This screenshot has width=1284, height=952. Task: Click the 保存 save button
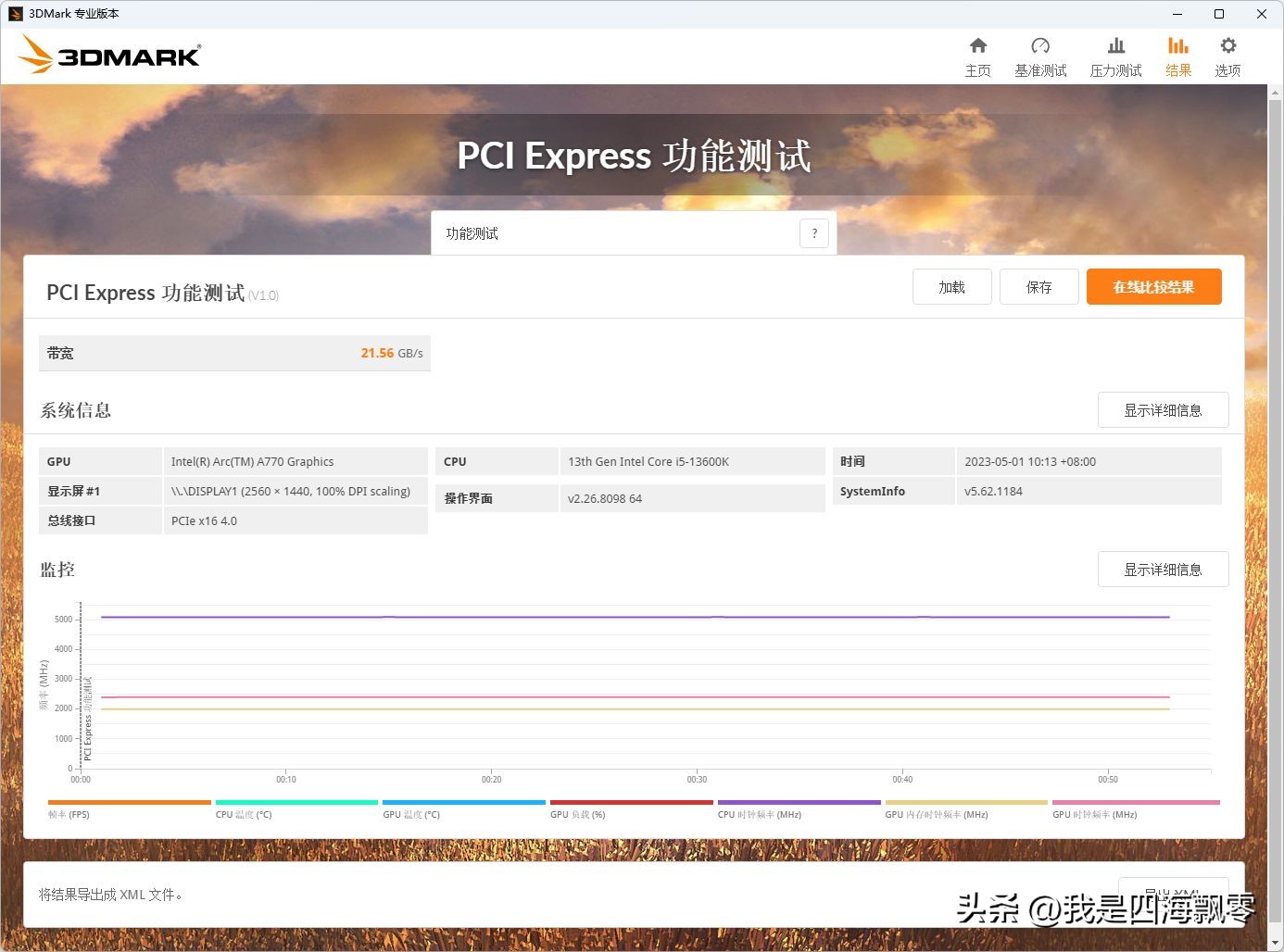coord(1039,286)
